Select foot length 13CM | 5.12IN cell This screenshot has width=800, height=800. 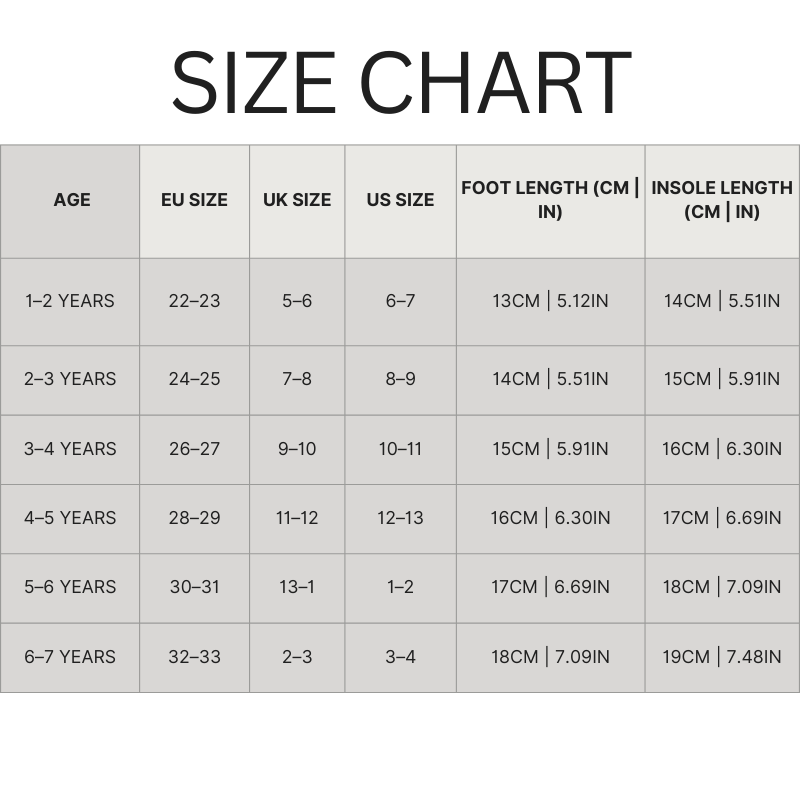click(x=550, y=301)
